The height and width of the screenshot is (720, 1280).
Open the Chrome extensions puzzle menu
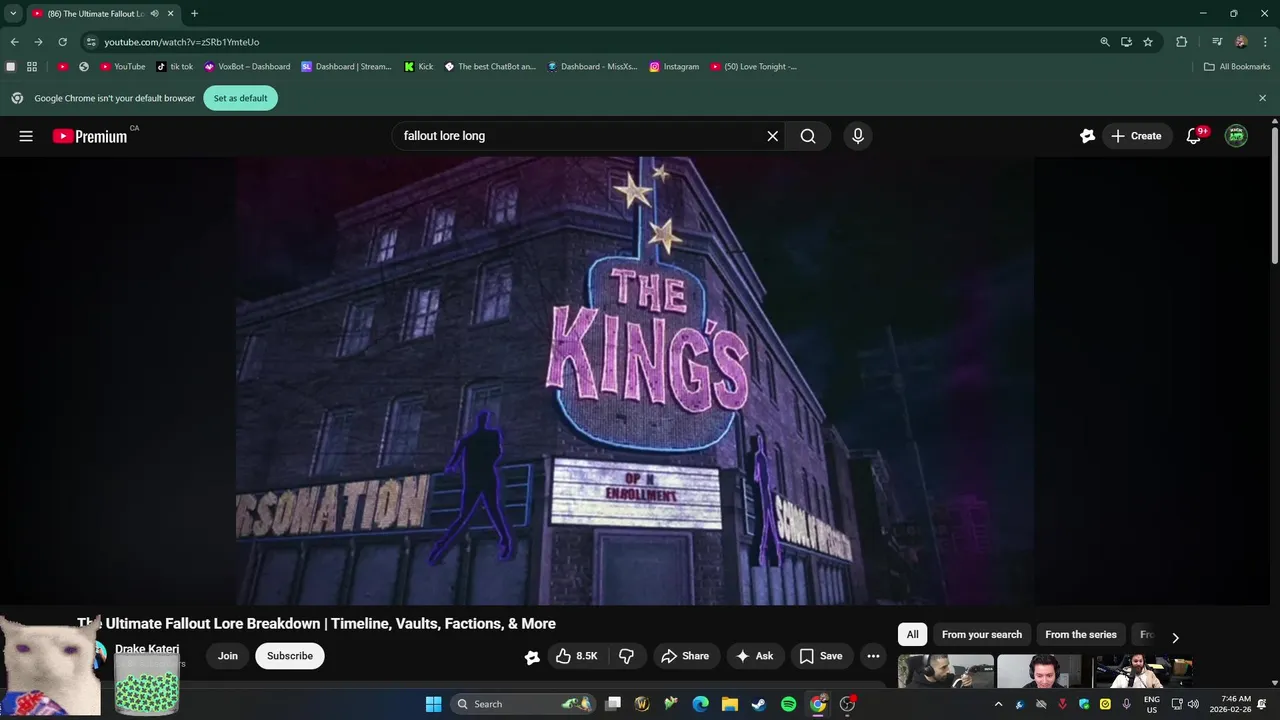[1181, 42]
